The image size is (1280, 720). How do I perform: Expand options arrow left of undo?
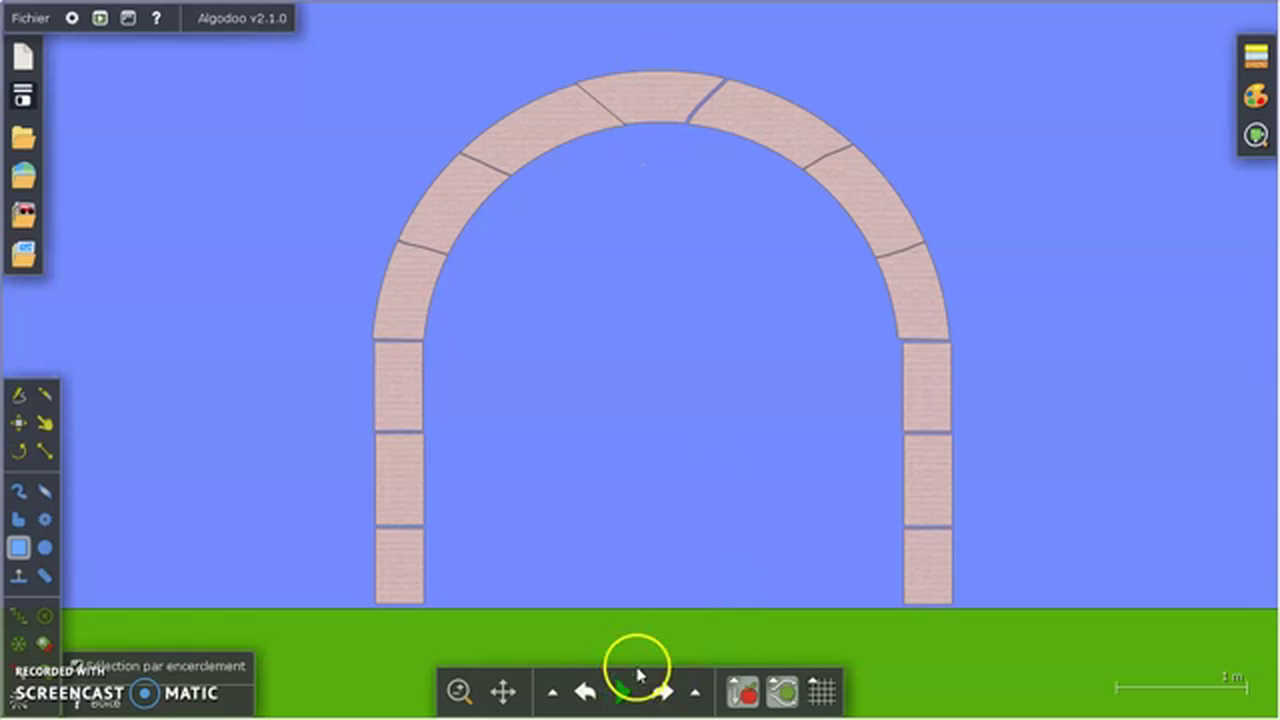coord(552,692)
